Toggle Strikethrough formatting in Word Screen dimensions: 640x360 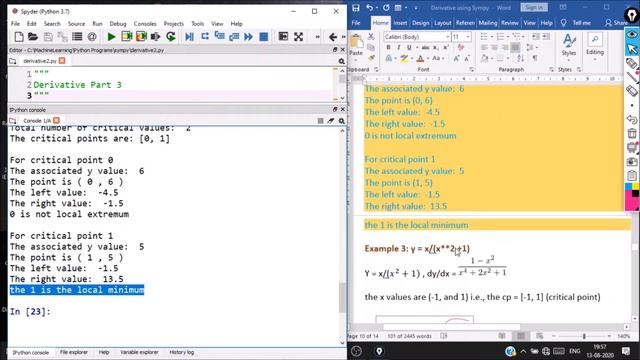(425, 48)
